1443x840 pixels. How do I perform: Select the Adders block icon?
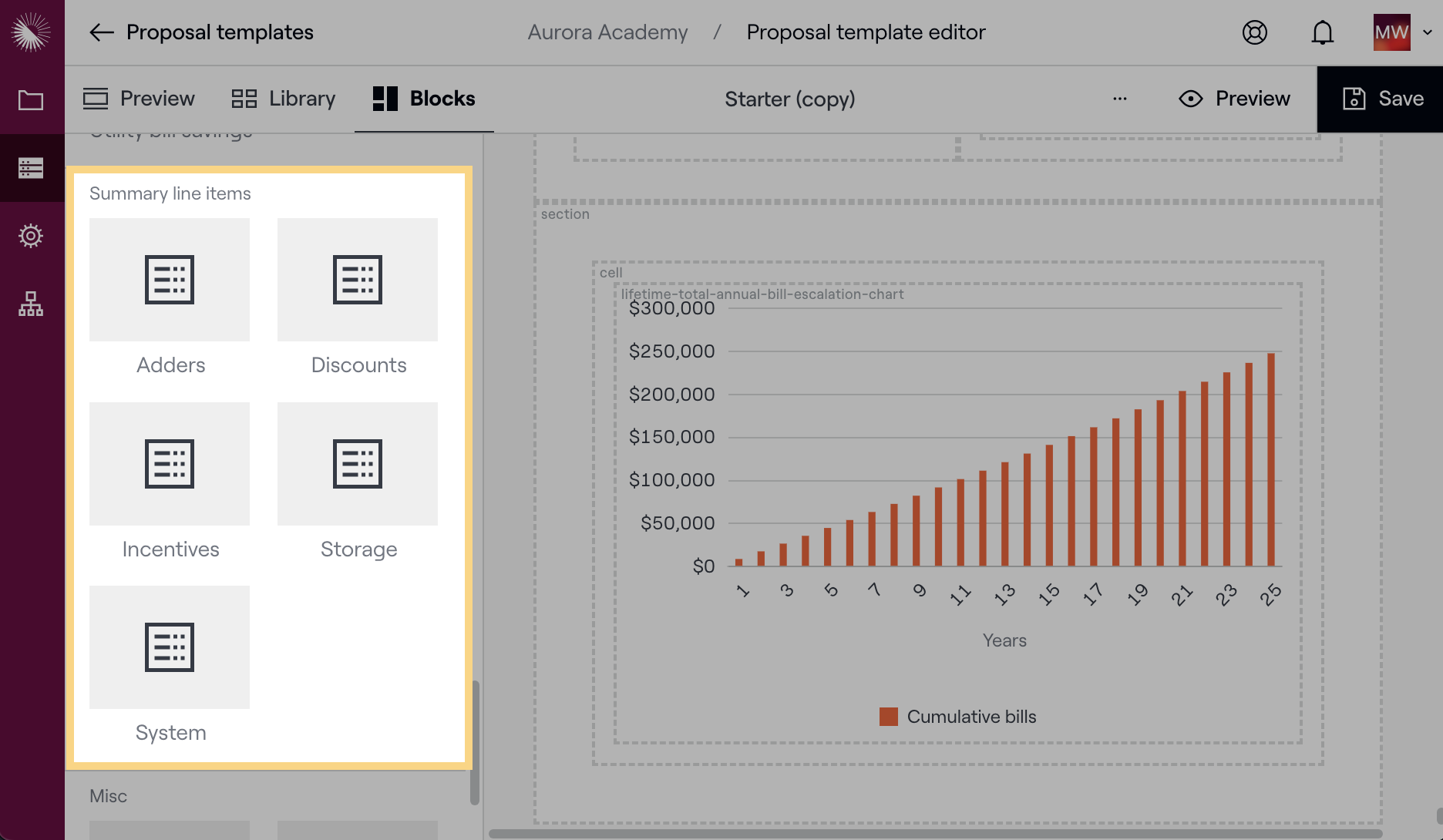tap(170, 280)
